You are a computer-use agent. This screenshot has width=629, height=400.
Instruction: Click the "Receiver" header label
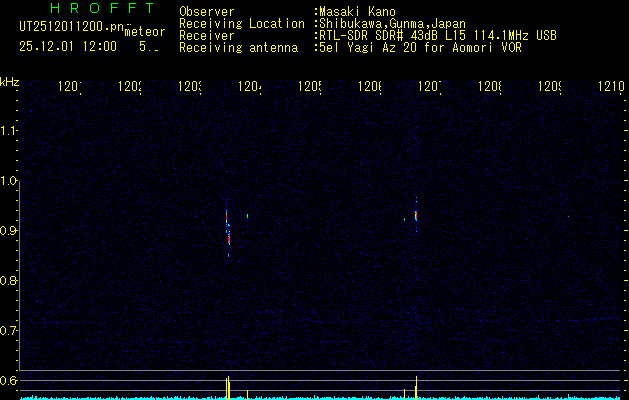207,36
